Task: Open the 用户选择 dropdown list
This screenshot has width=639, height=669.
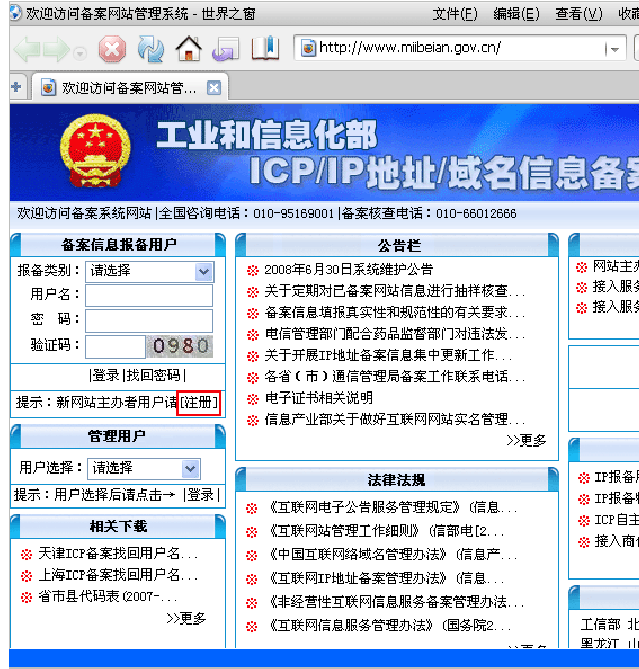Action: (x=190, y=468)
